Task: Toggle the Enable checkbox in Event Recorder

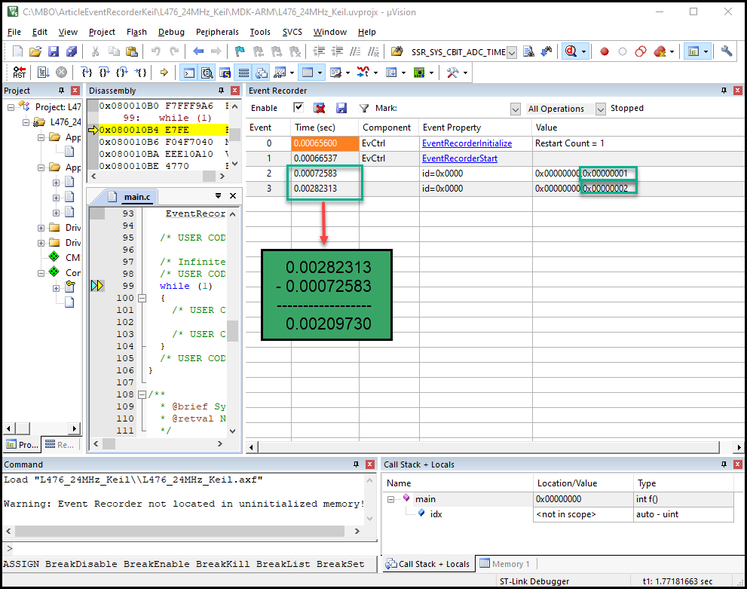Action: pyautogui.click(x=298, y=108)
